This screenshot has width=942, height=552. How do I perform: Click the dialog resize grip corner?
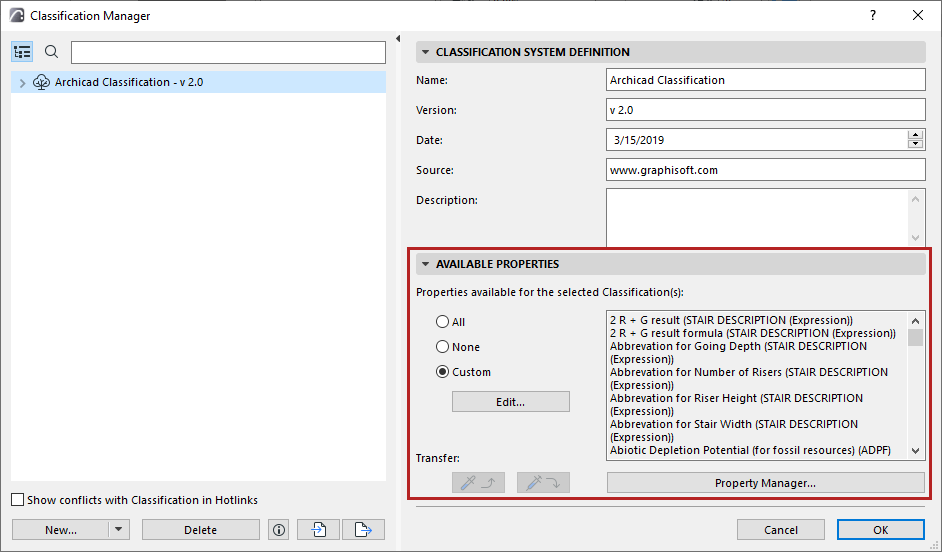coord(934,544)
